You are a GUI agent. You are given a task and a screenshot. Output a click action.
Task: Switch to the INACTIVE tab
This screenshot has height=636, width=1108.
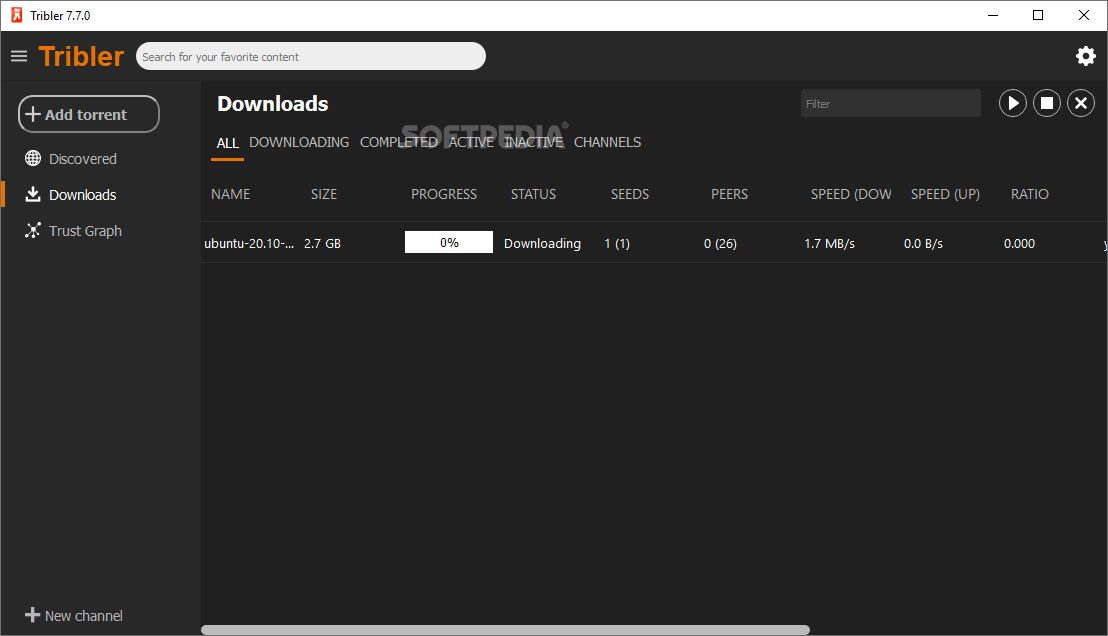tap(534, 142)
